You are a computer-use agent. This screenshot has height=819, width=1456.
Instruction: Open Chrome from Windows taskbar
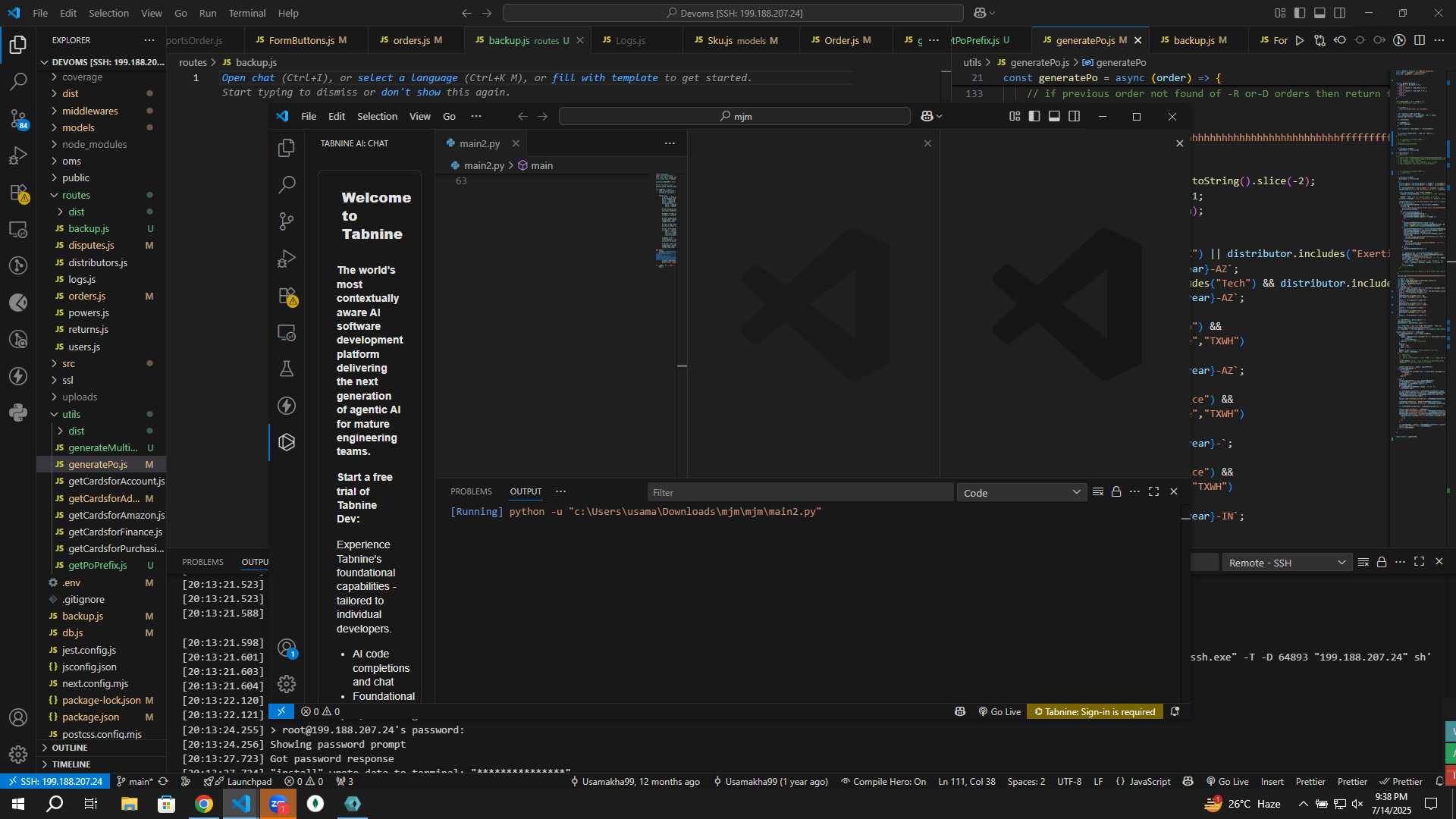click(203, 804)
